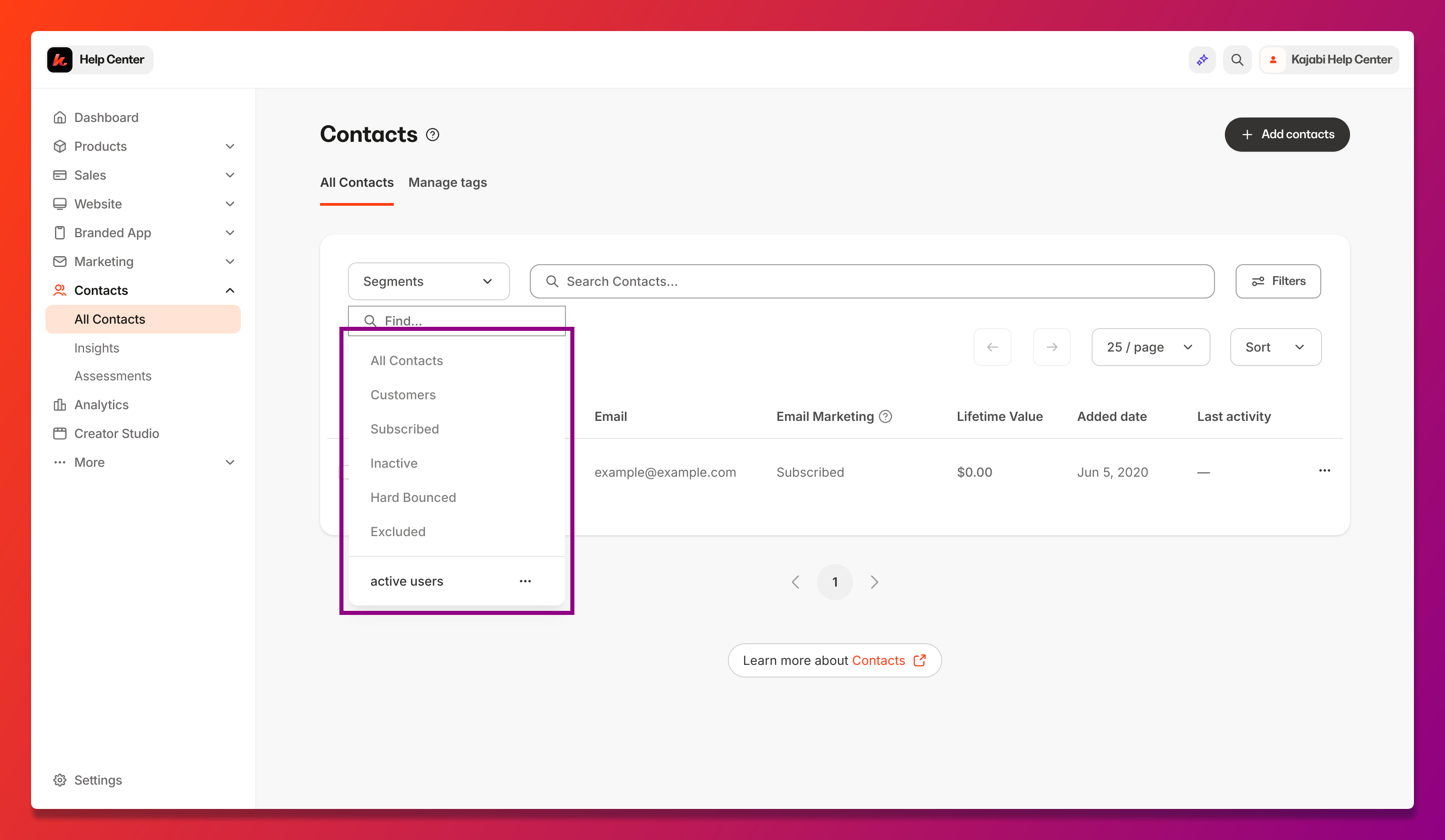Switch to the All Contacts tab
This screenshot has height=840, width=1445.
357,182
